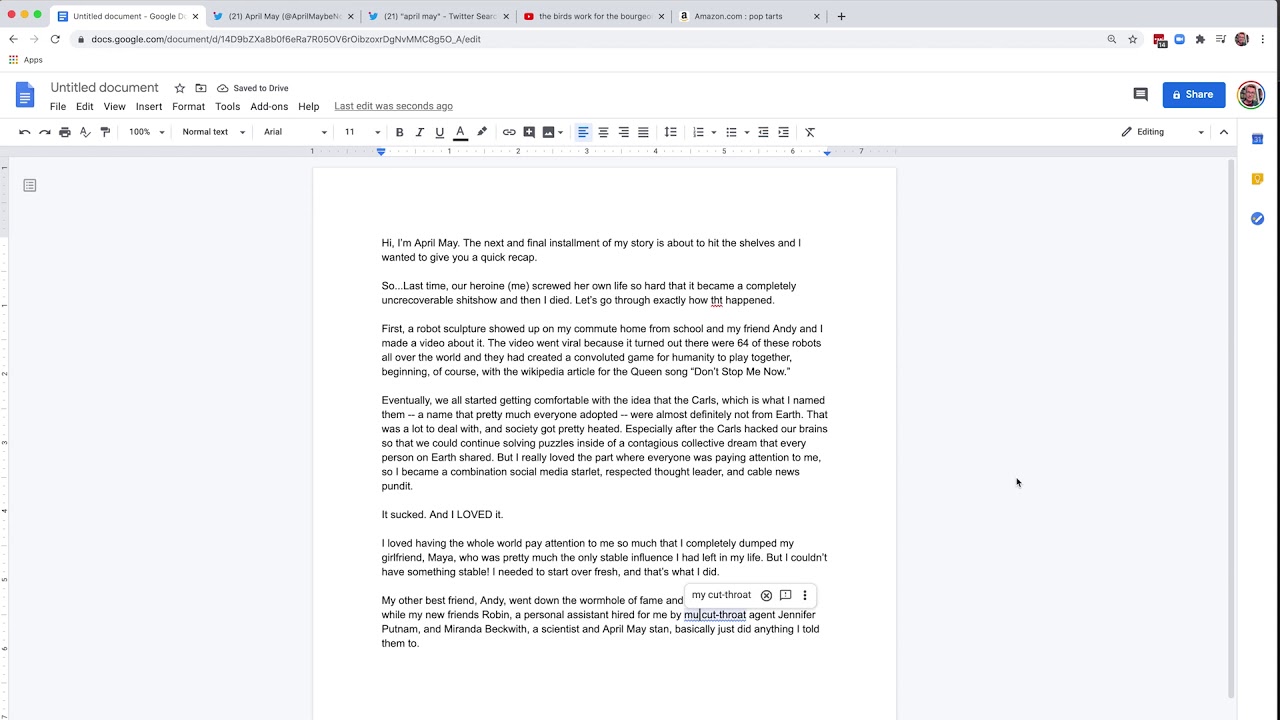Open the View menu
The width and height of the screenshot is (1280, 720).
pyautogui.click(x=115, y=106)
